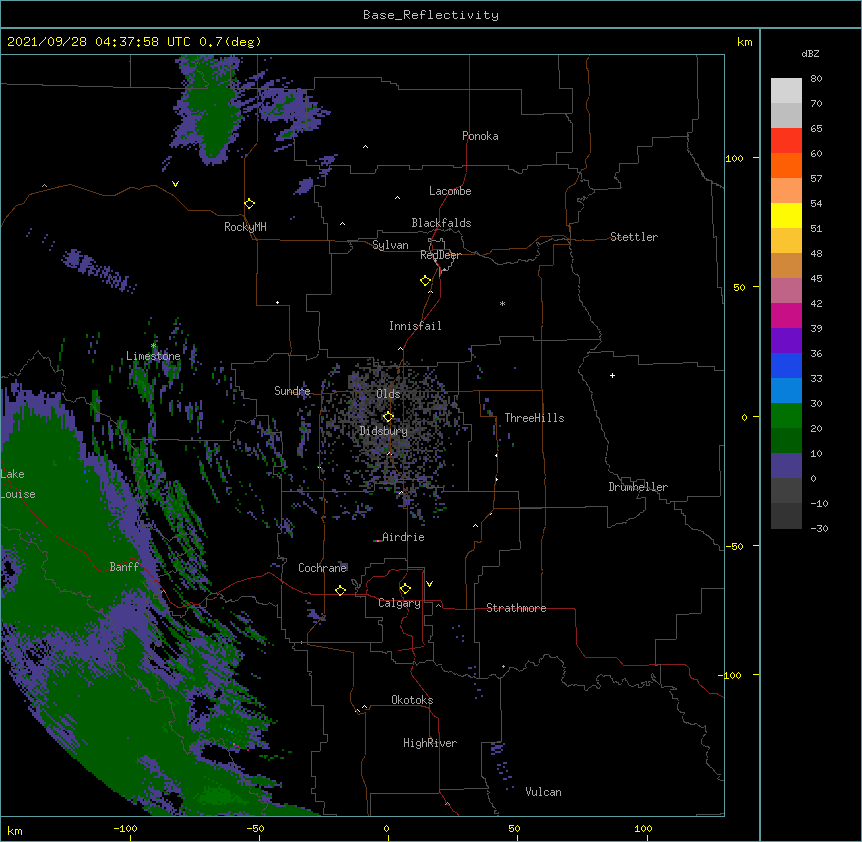Click the white plus marker north of Drumheller
This screenshot has width=862, height=842.
pos(612,376)
